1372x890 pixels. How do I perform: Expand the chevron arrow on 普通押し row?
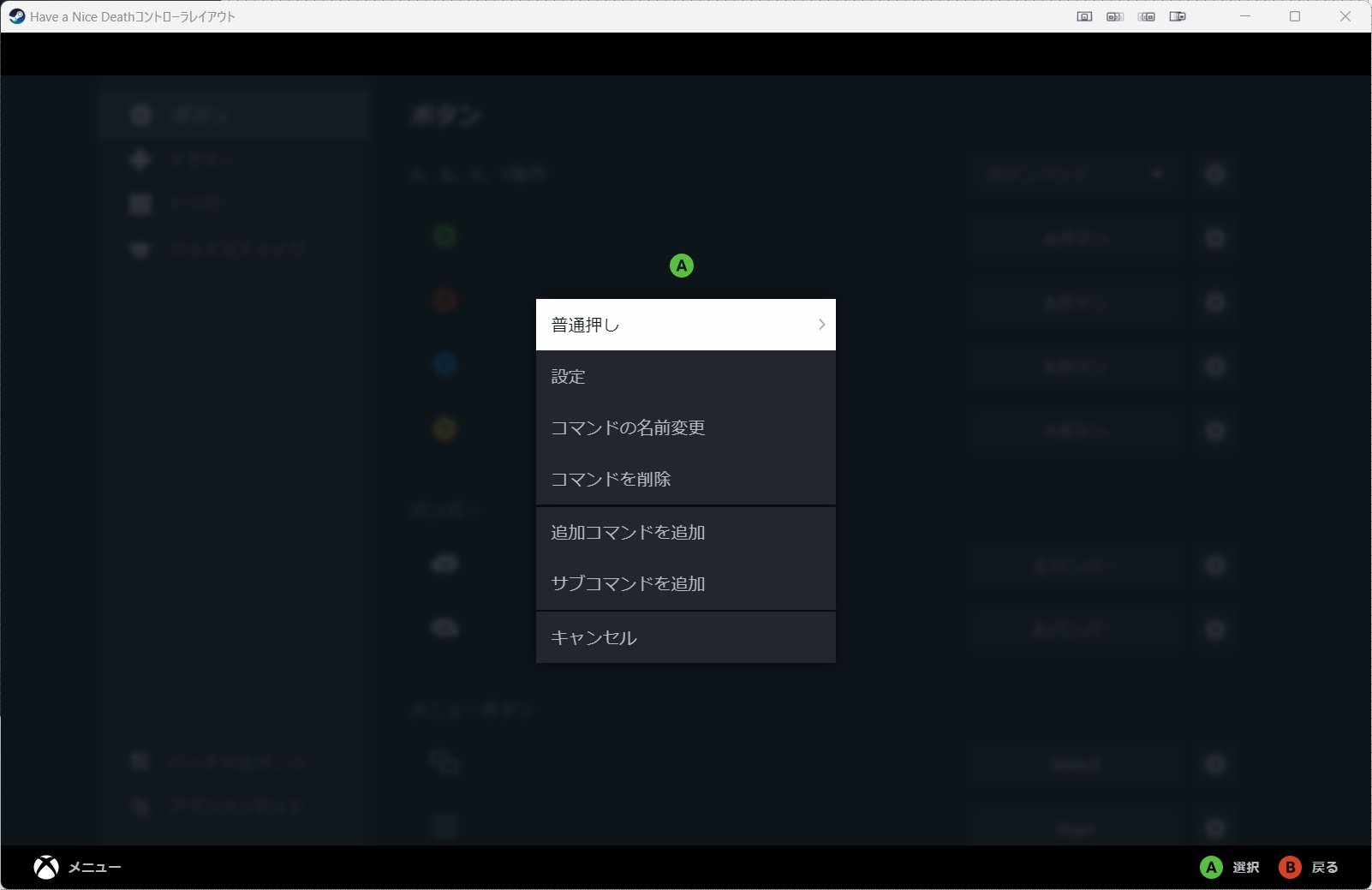tap(821, 325)
